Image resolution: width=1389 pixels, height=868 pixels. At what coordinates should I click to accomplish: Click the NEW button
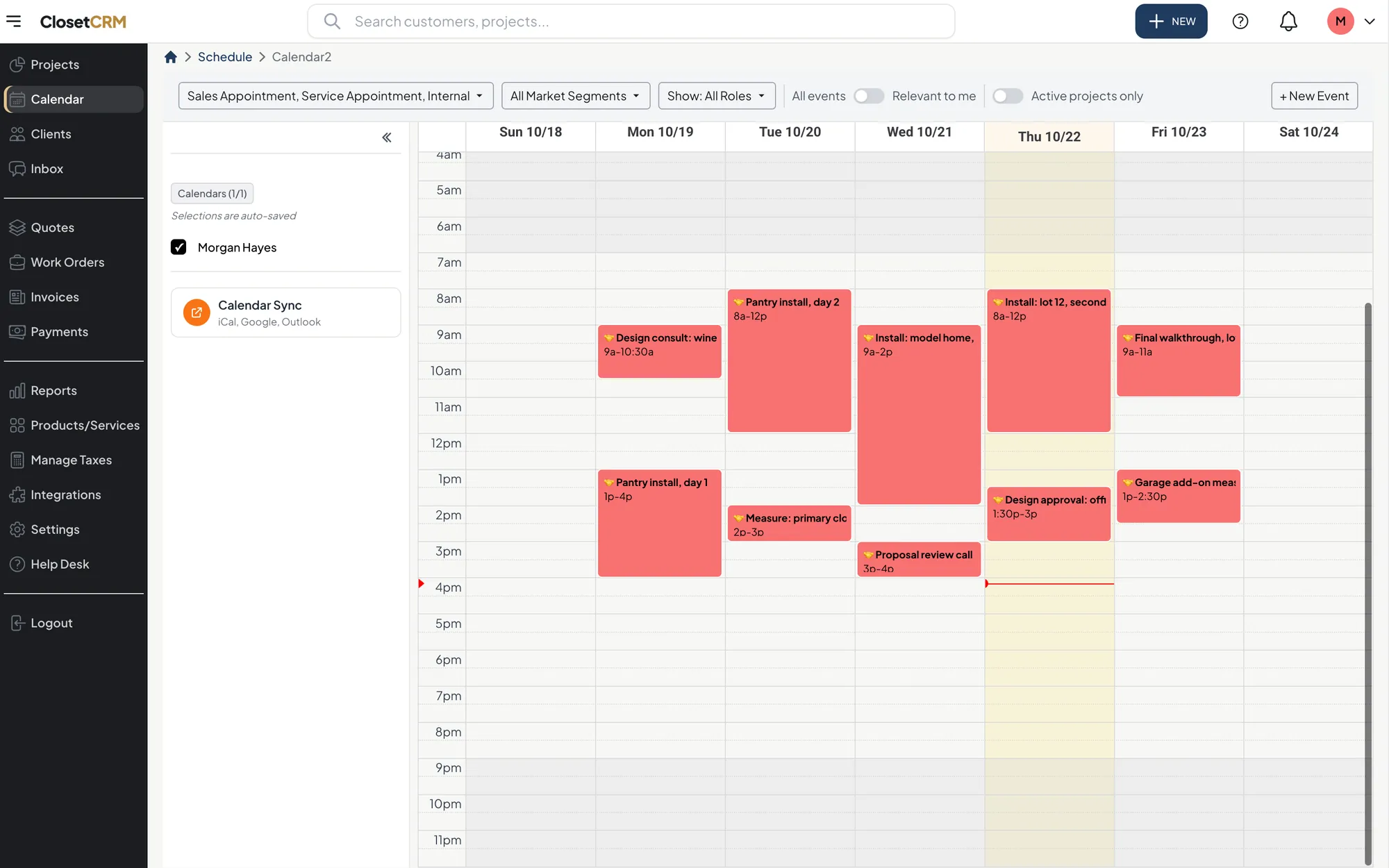click(1171, 22)
